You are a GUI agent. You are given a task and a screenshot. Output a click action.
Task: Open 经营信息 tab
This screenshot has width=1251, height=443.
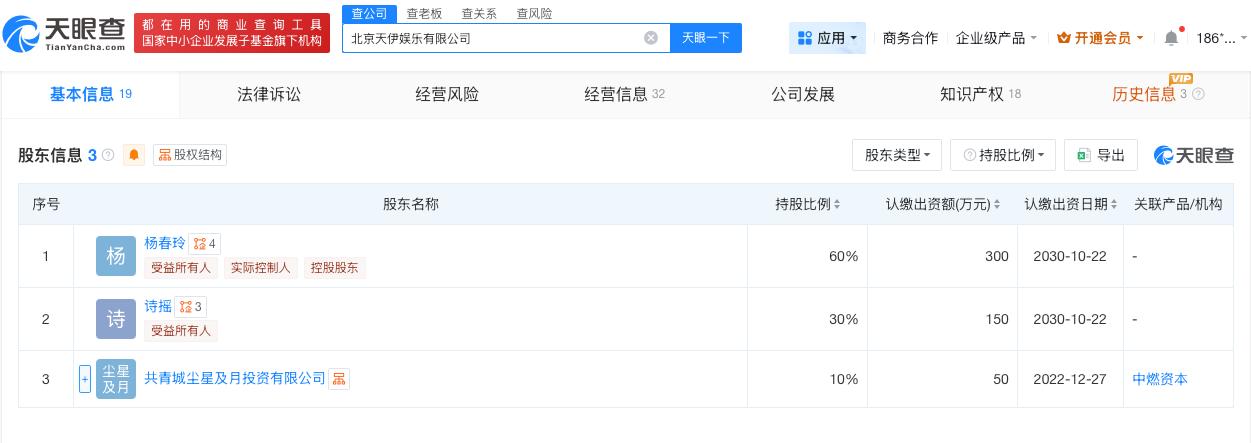[x=625, y=94]
